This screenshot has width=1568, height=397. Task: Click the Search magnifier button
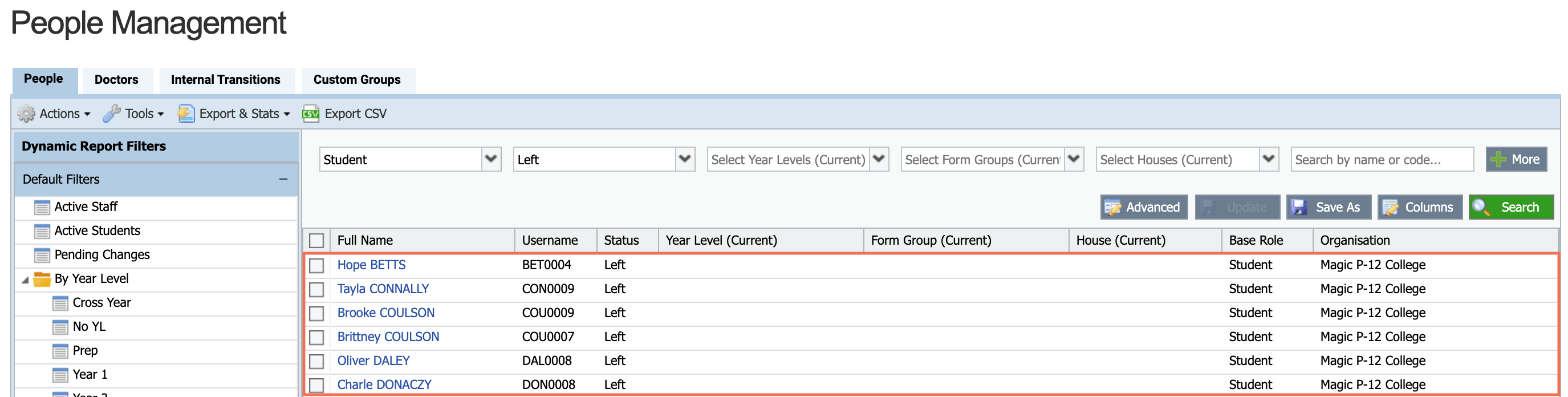1510,208
